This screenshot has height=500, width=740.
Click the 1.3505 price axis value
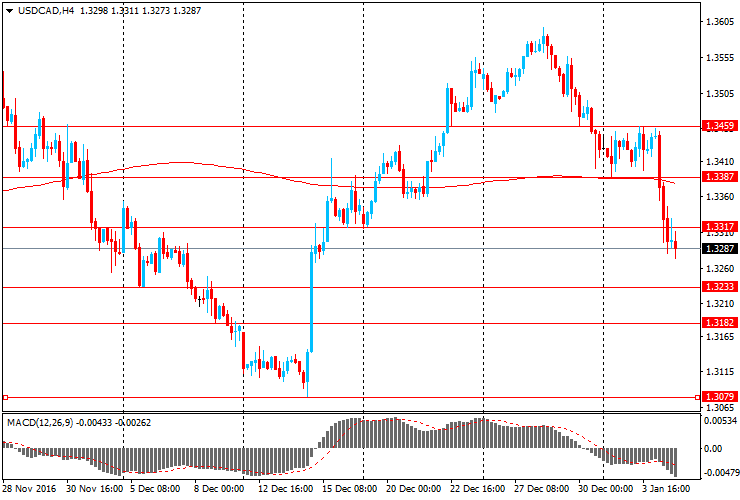(x=719, y=93)
